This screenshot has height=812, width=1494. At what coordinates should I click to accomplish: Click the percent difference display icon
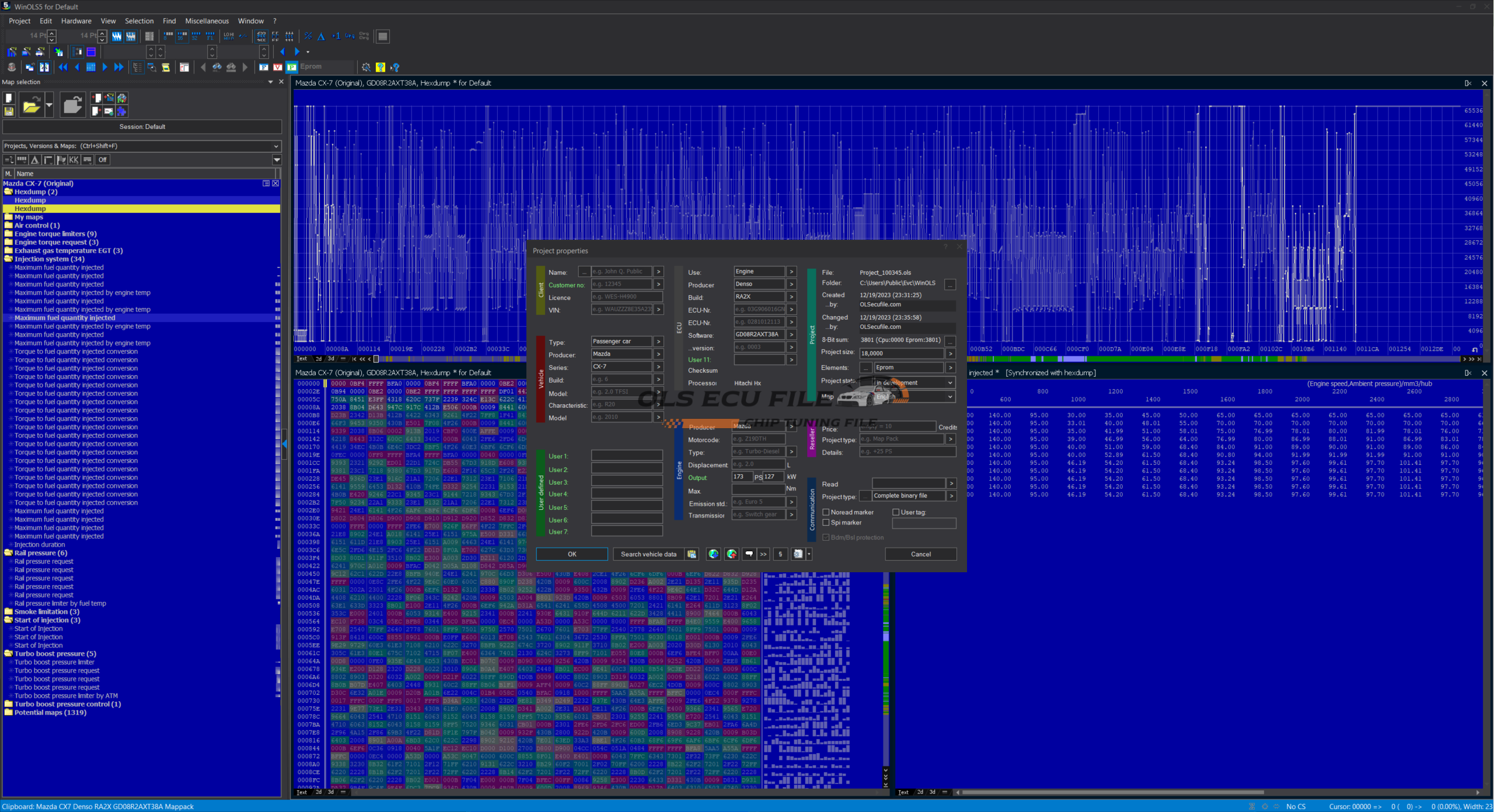click(308, 36)
